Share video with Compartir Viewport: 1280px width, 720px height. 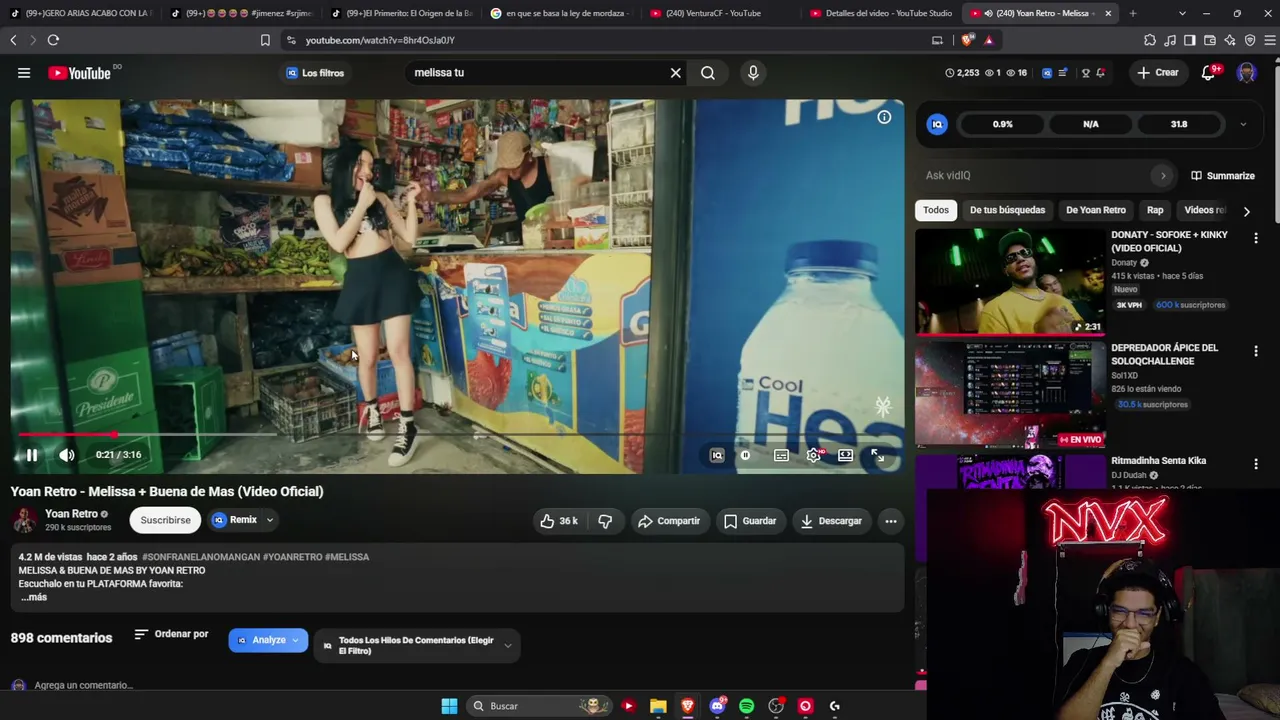tap(669, 521)
